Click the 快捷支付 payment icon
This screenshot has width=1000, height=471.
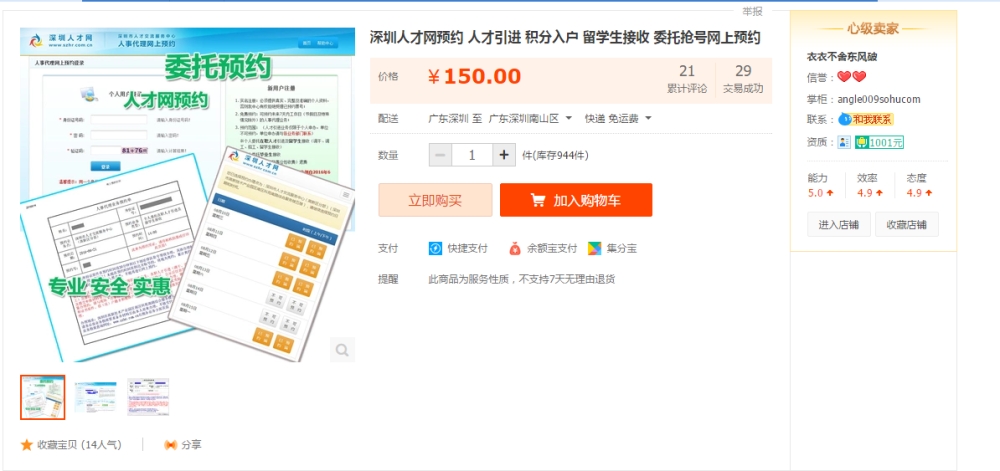coord(436,249)
